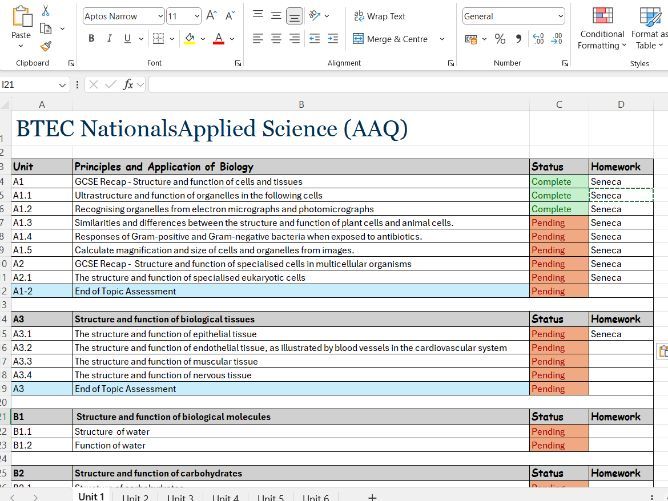Apply borders using the Borders icon
668x501 pixels.
tap(158, 39)
